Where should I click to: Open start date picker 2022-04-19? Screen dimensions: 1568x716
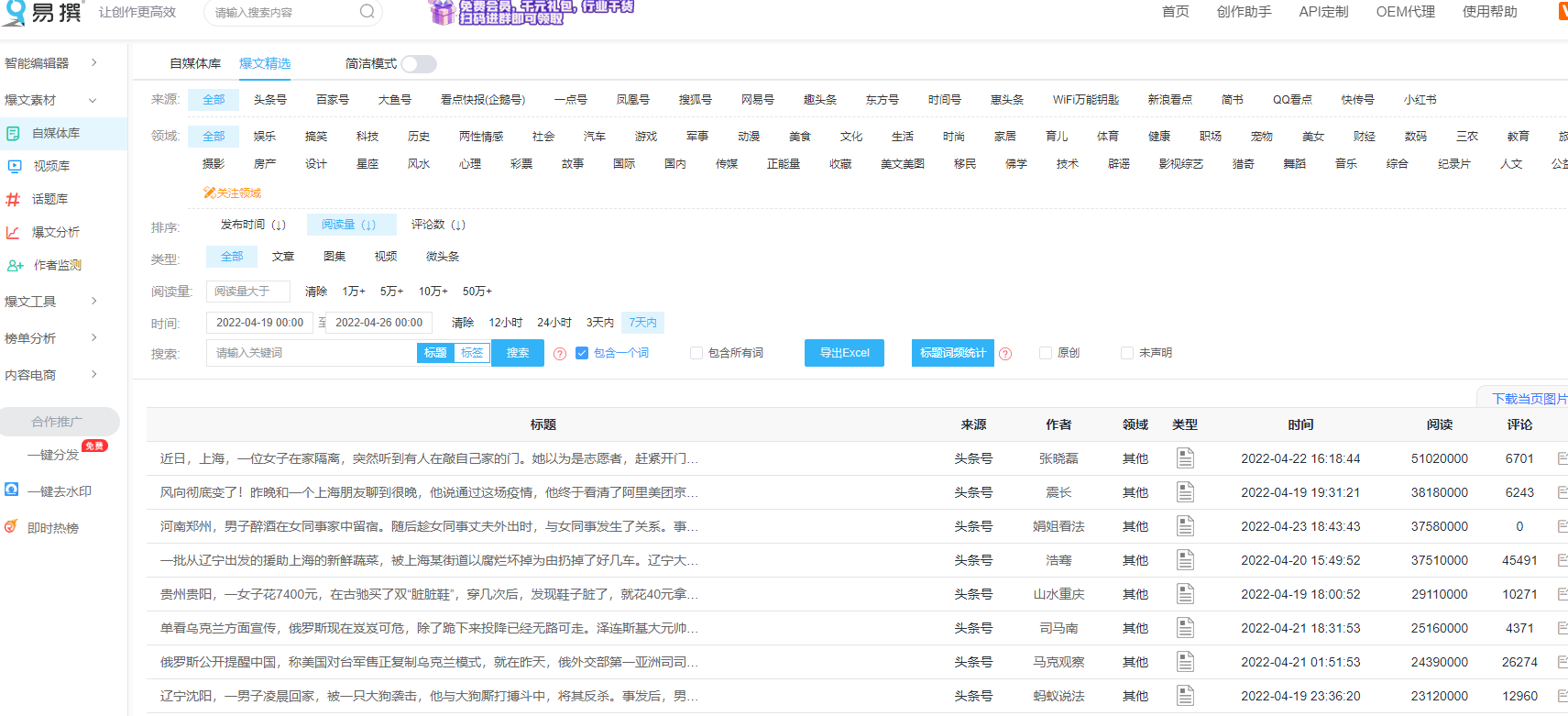[259, 323]
